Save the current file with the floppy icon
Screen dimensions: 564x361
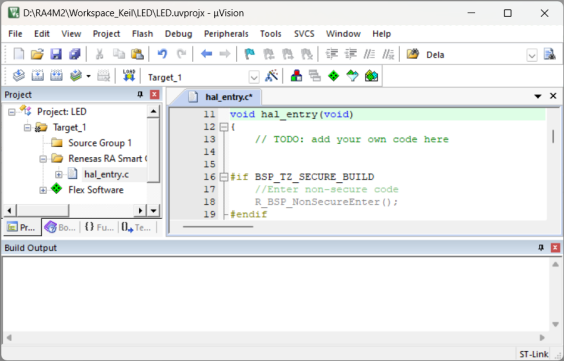[56, 54]
